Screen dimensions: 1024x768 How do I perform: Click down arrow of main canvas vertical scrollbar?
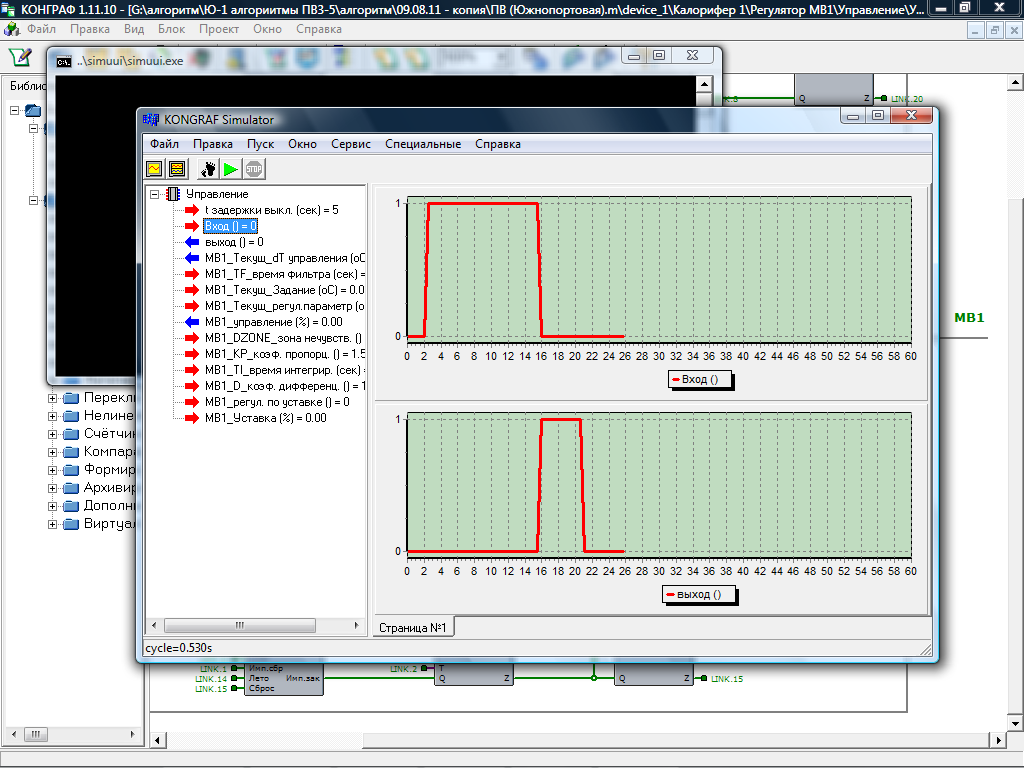click(1016, 724)
